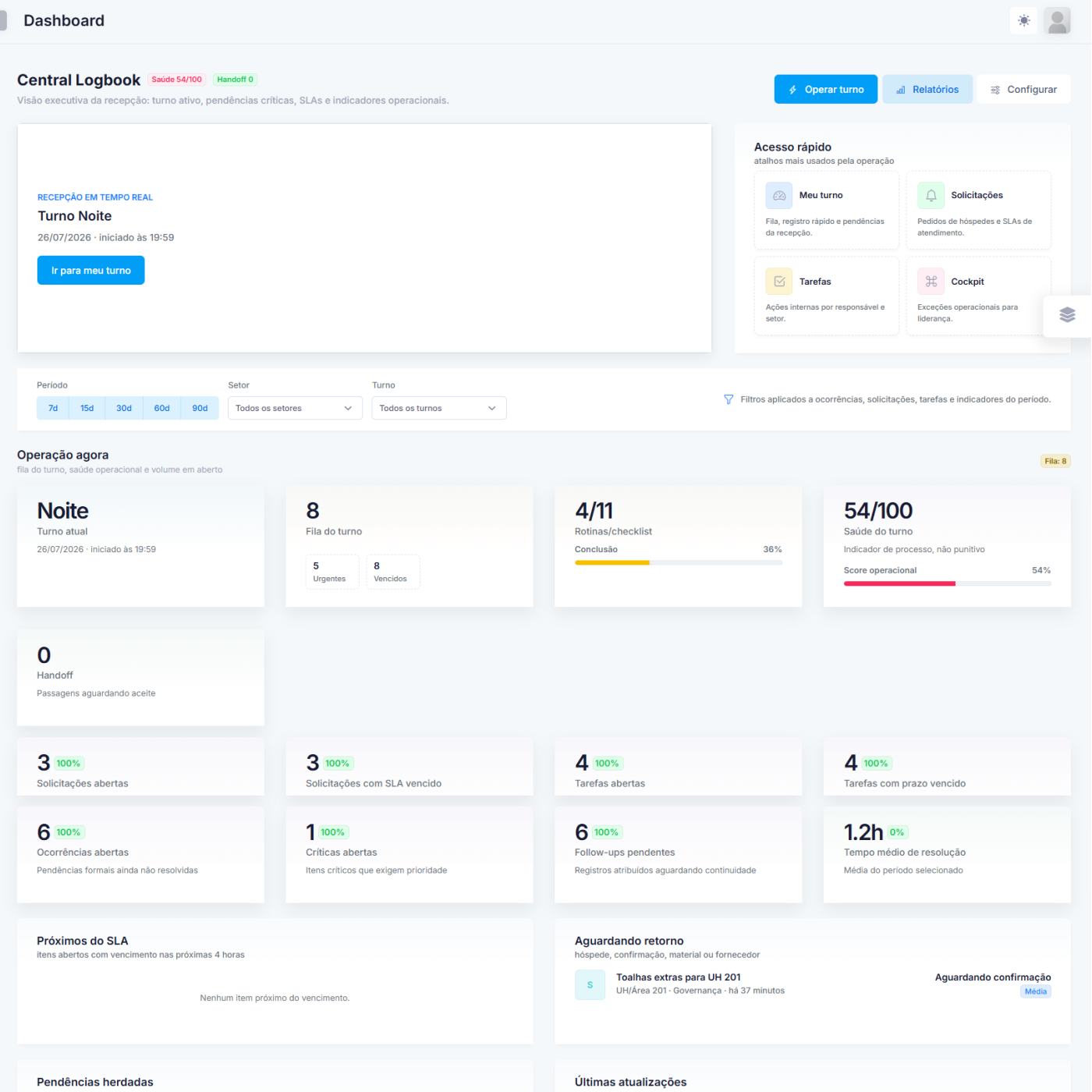This screenshot has height=1092, width=1092.
Task: Click the 0% badge next to 1.2h
Action: 897,833
